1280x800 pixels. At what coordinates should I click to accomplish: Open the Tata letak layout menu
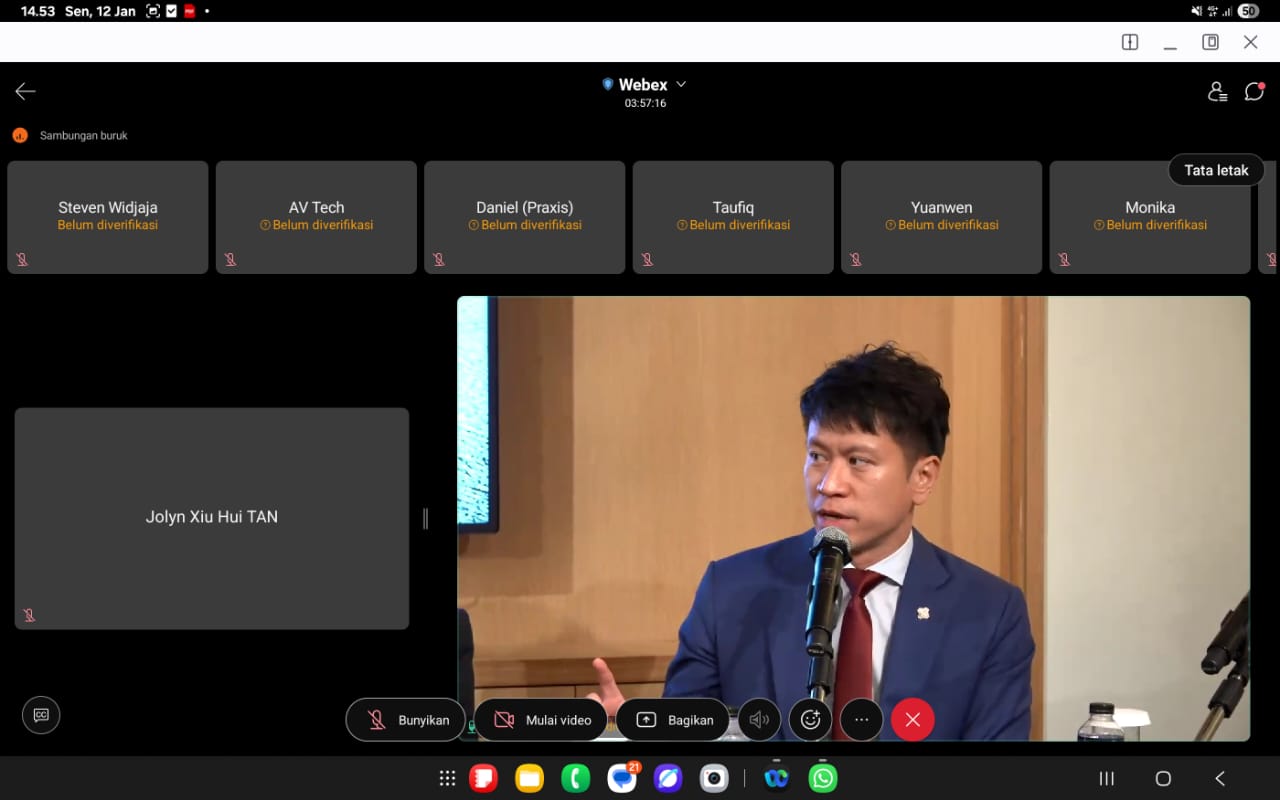click(x=1216, y=170)
